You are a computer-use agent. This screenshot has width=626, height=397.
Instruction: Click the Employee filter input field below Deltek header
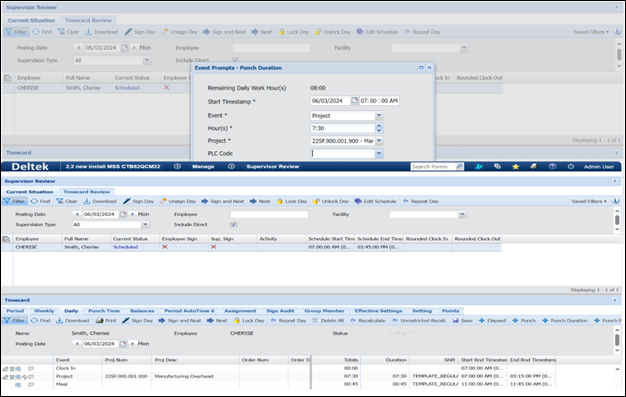269,214
